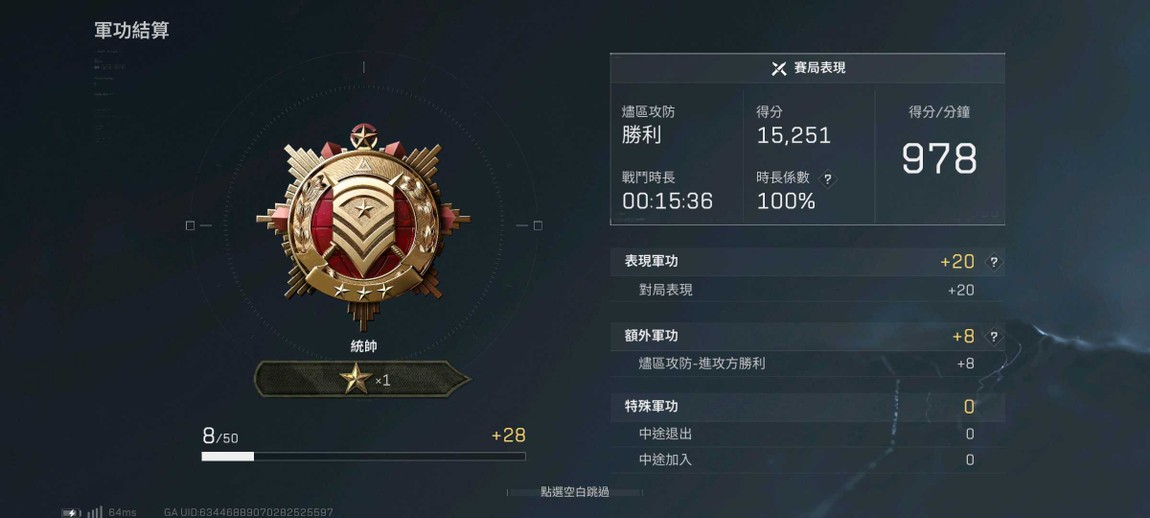
Task: Click the 中途退出 row
Action: [x=807, y=434]
